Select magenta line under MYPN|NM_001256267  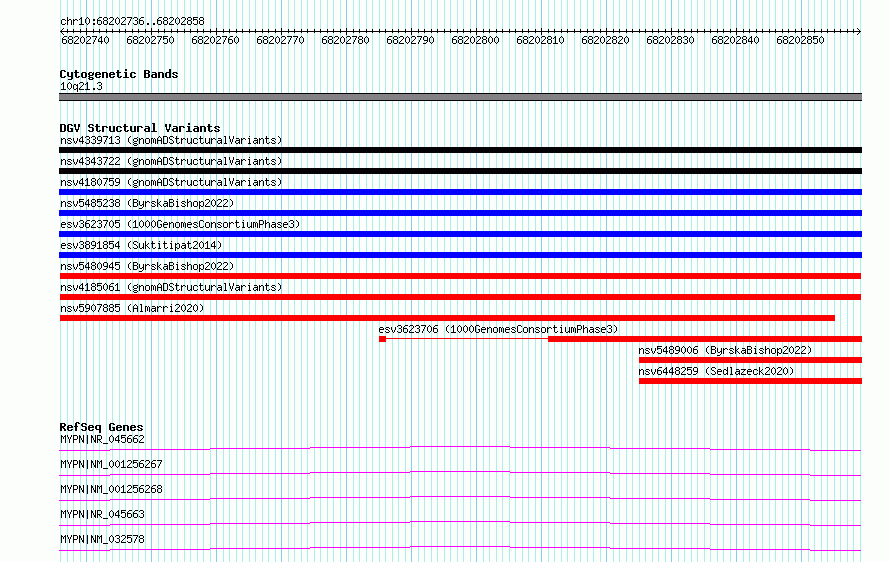(x=460, y=473)
